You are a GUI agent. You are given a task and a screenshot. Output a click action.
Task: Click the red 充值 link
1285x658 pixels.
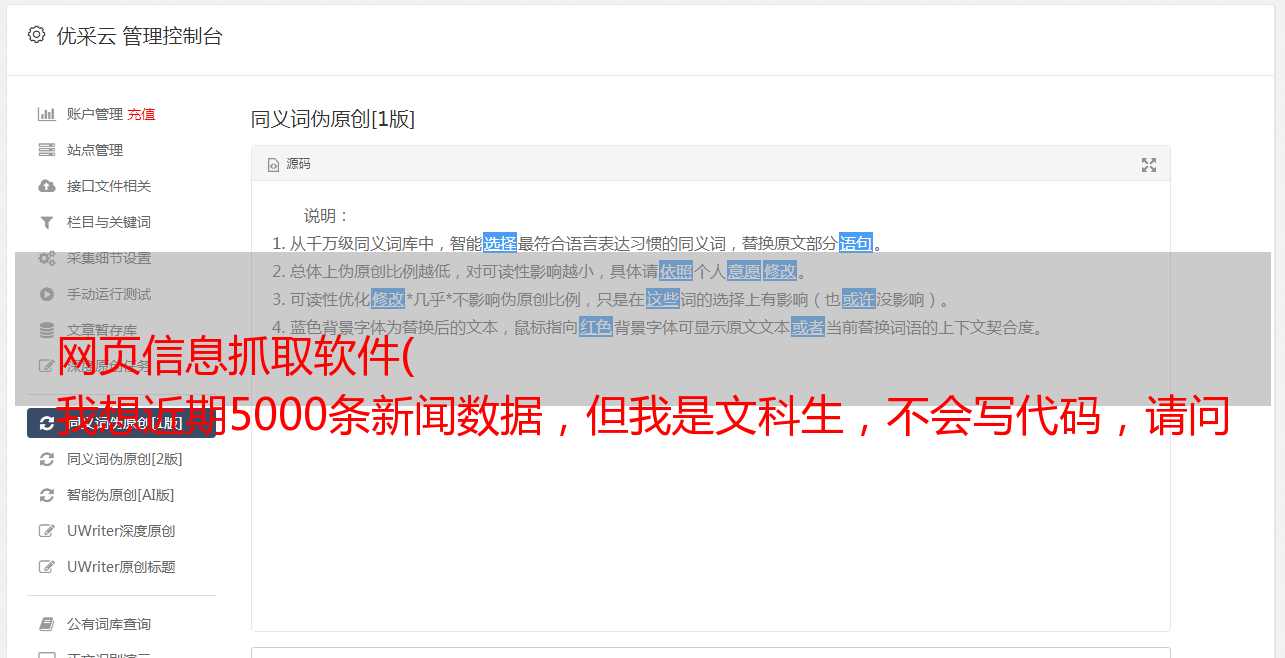pos(141,114)
